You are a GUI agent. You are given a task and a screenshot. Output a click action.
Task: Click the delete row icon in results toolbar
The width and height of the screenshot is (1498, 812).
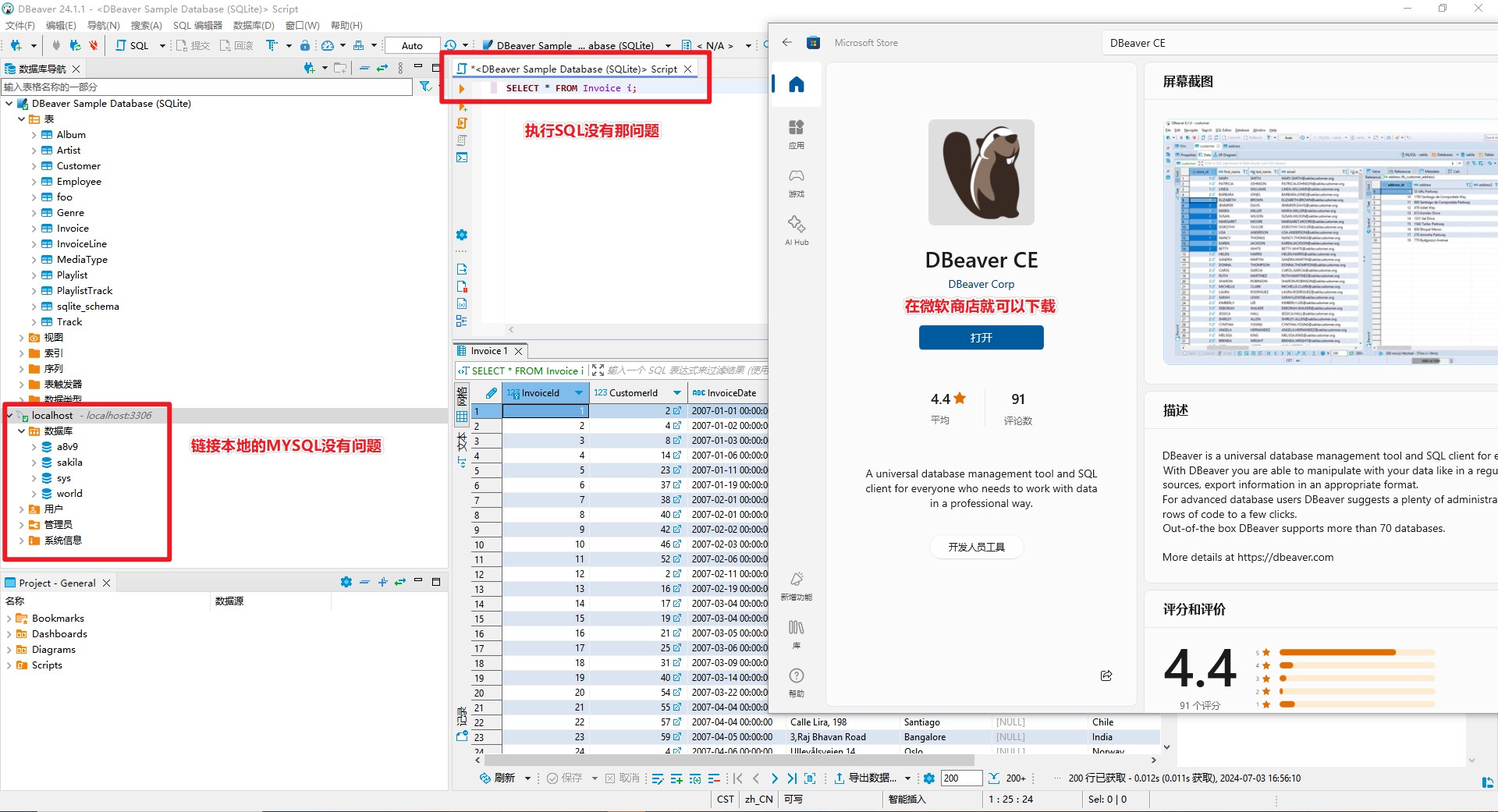714,778
